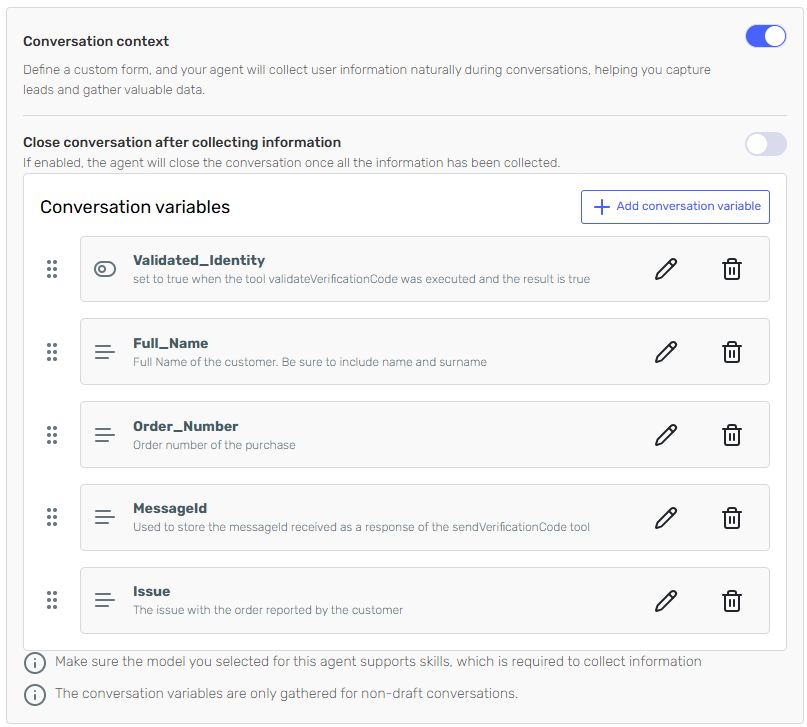Click the info icon about model skills support

point(35,662)
